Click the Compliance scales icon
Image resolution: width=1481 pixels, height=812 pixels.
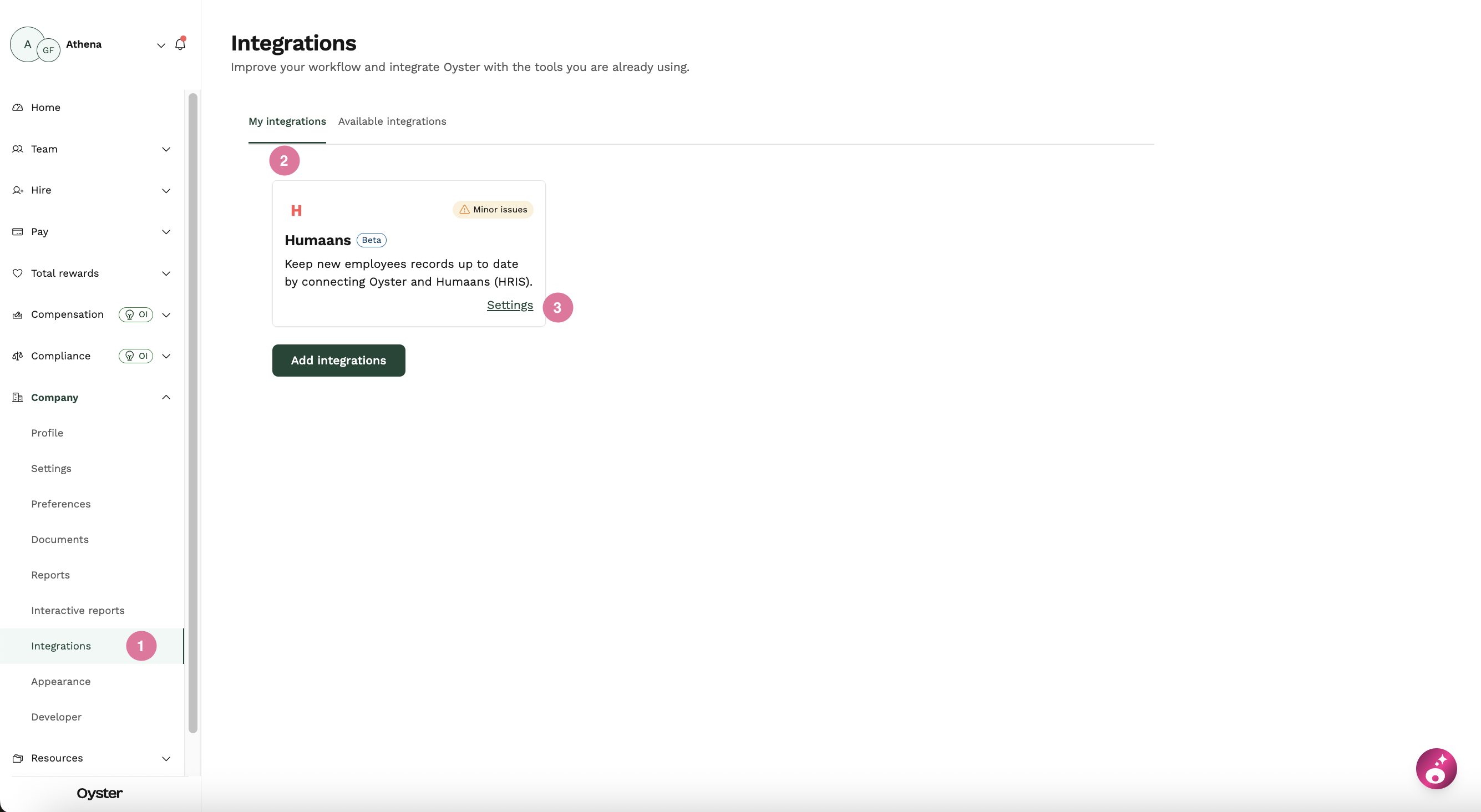(x=18, y=356)
